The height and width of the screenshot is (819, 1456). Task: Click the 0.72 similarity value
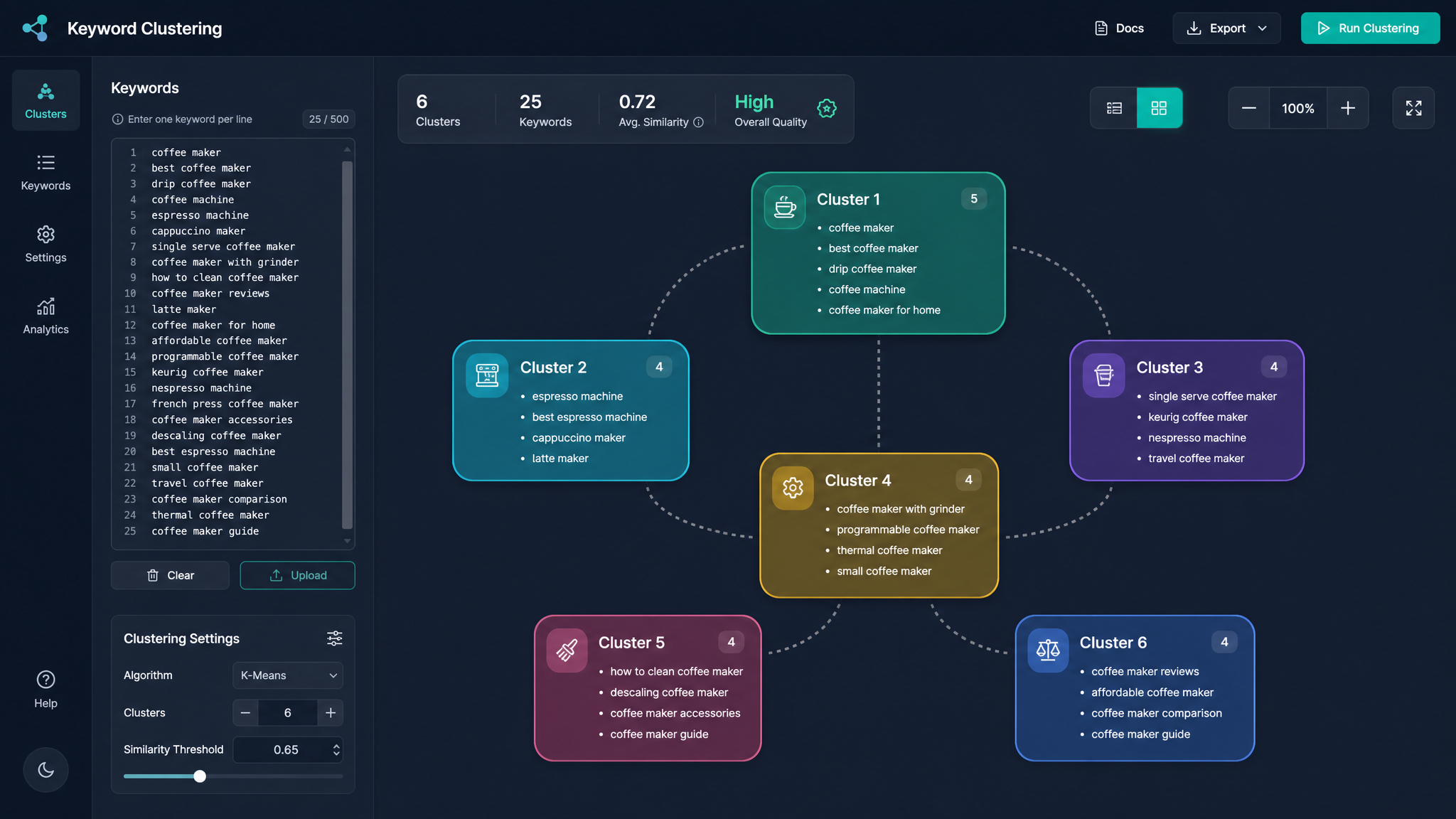pyautogui.click(x=637, y=102)
